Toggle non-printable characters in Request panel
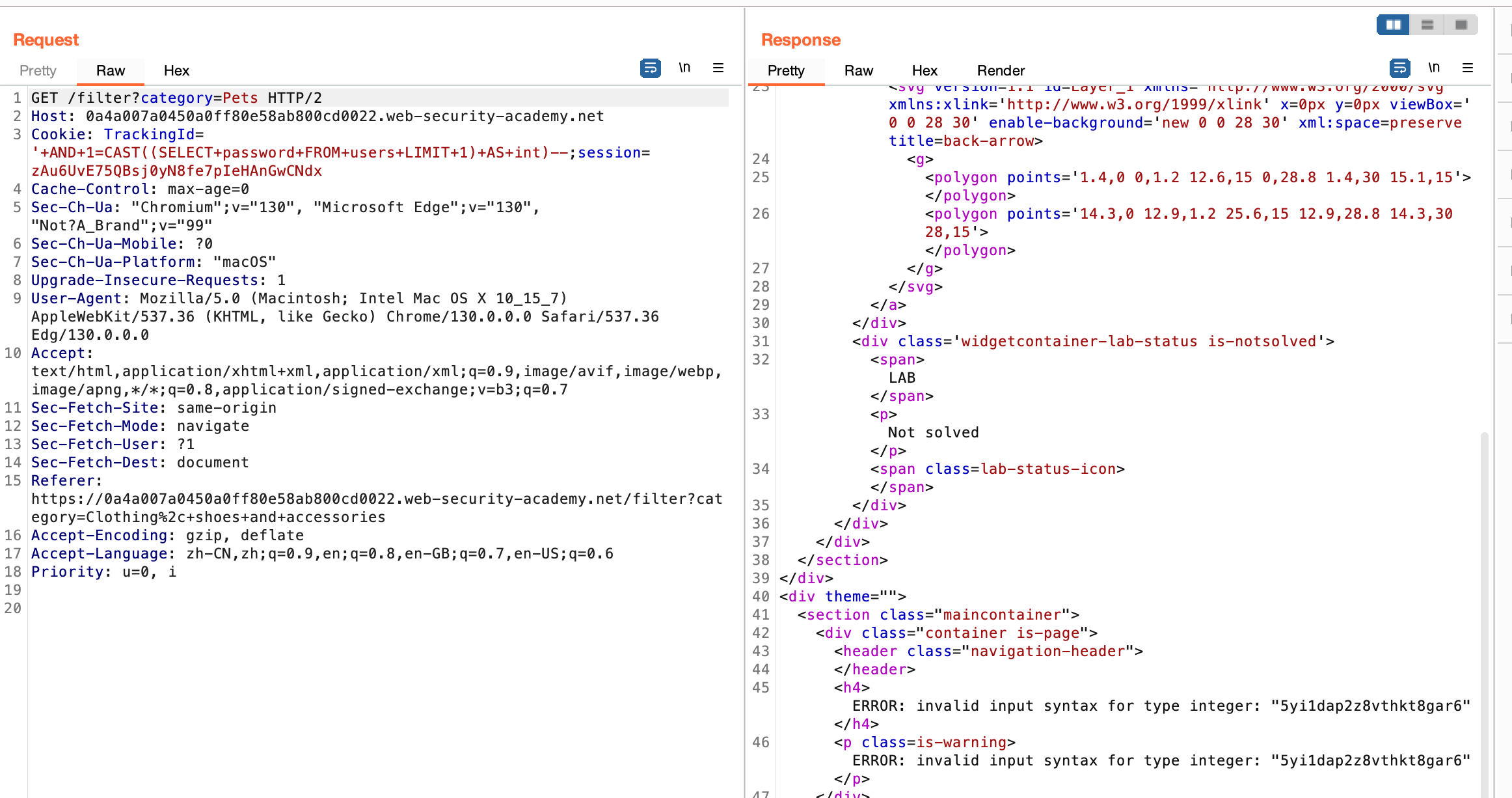 pyautogui.click(x=684, y=68)
